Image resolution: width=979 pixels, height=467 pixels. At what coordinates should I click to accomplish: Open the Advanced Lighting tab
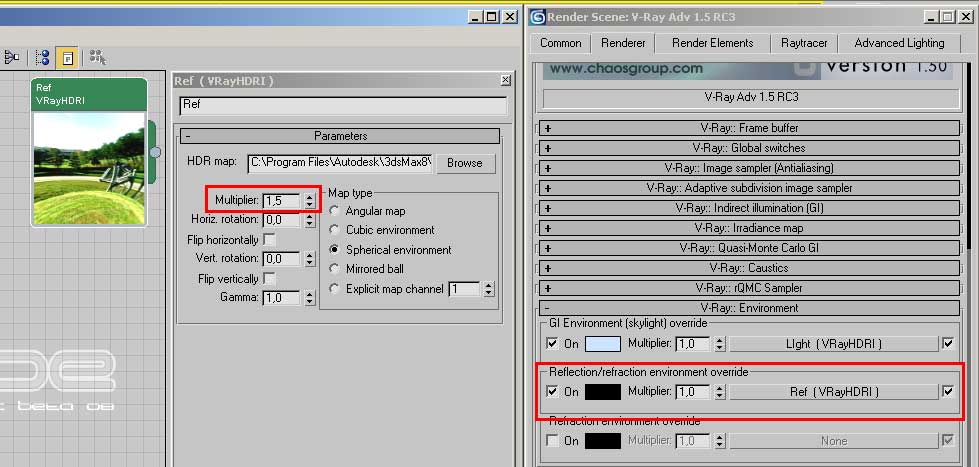(x=899, y=43)
